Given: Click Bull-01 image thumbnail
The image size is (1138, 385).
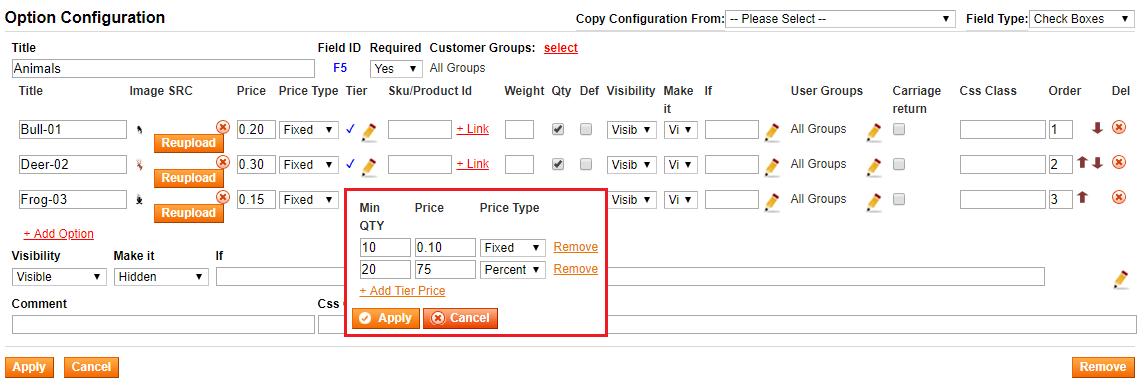Looking at the screenshot, I should 139,130.
